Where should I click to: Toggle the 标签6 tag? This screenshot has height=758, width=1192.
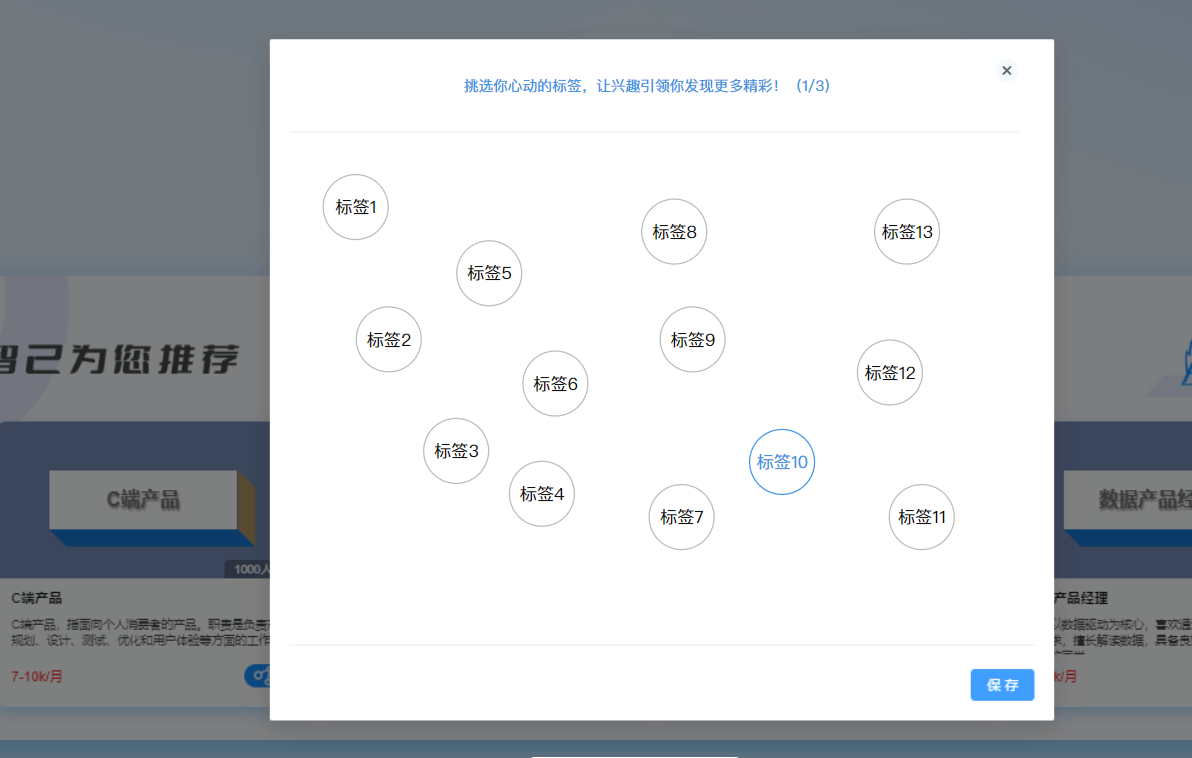555,384
